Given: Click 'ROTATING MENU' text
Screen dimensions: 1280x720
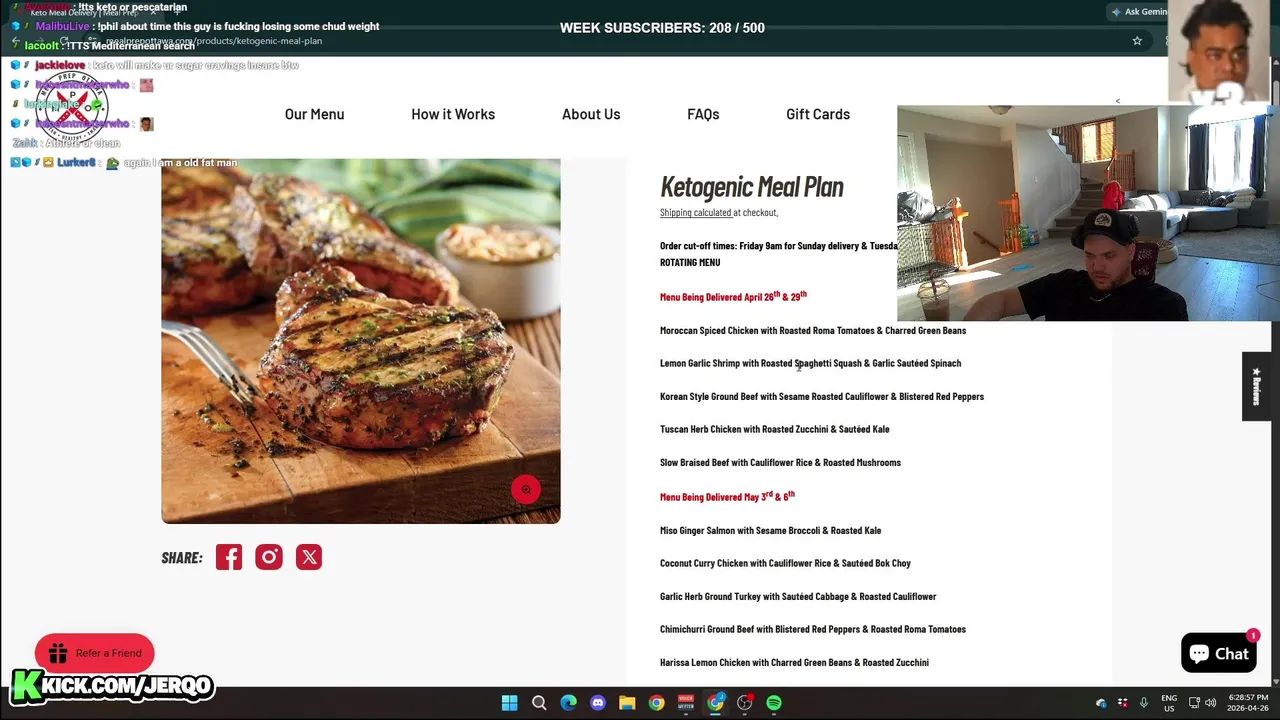Looking at the screenshot, I should pyautogui.click(x=690, y=262).
